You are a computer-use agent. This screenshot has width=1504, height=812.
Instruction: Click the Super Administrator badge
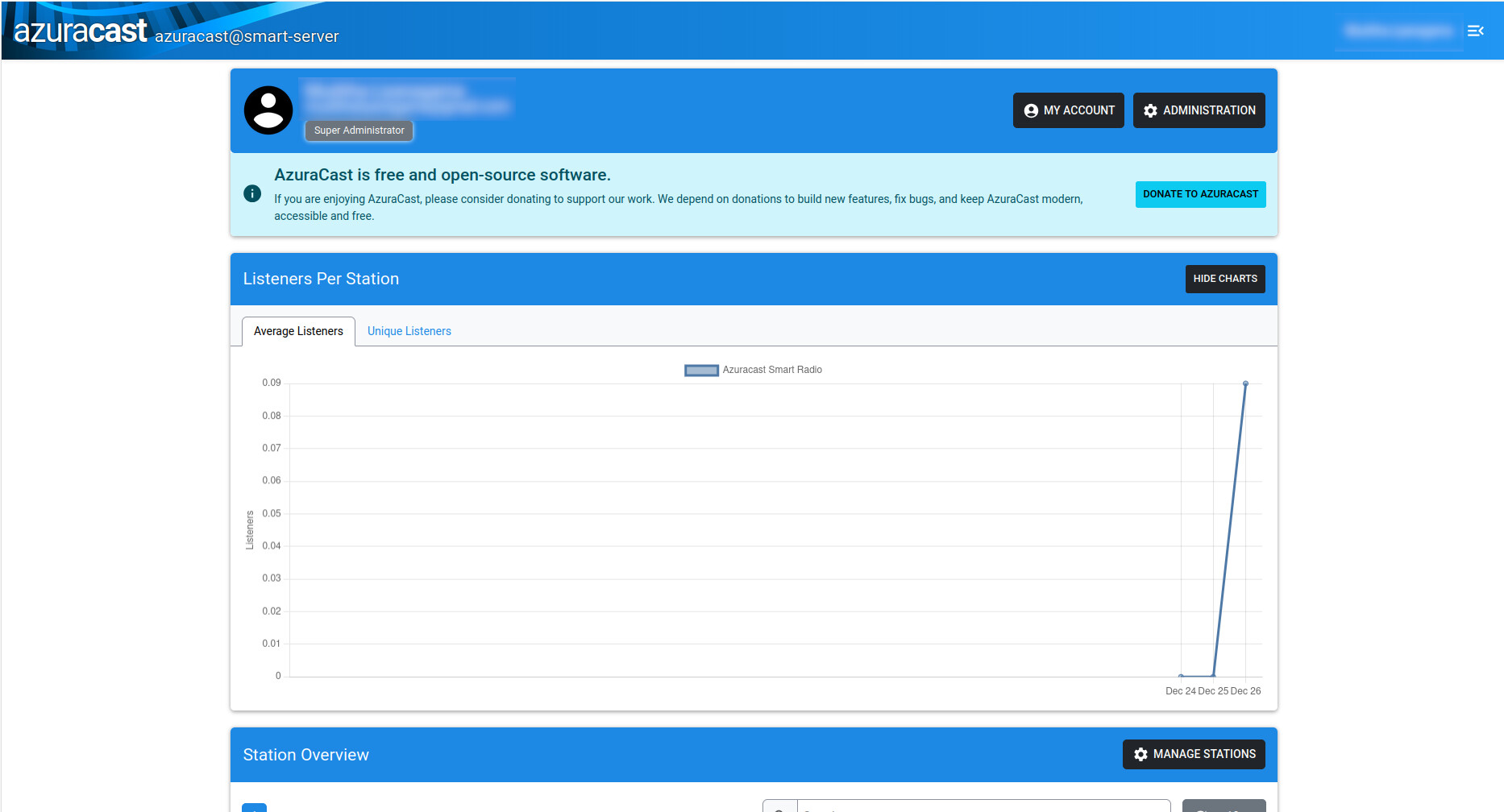tap(359, 130)
